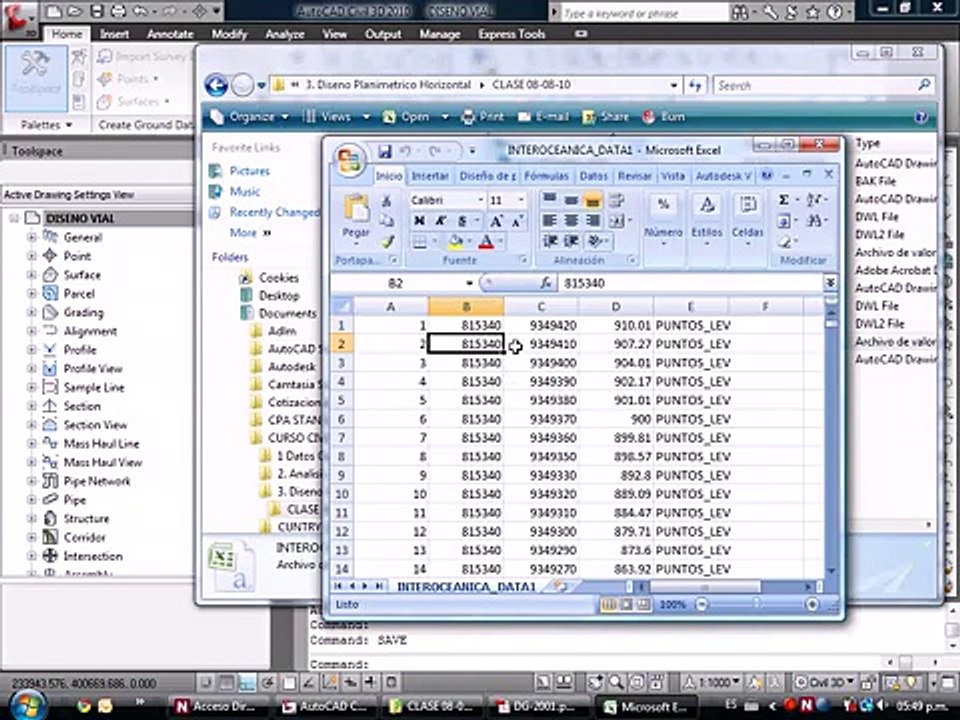Image resolution: width=960 pixels, height=720 pixels.
Task: Select column header D in Excel
Action: 616,307
